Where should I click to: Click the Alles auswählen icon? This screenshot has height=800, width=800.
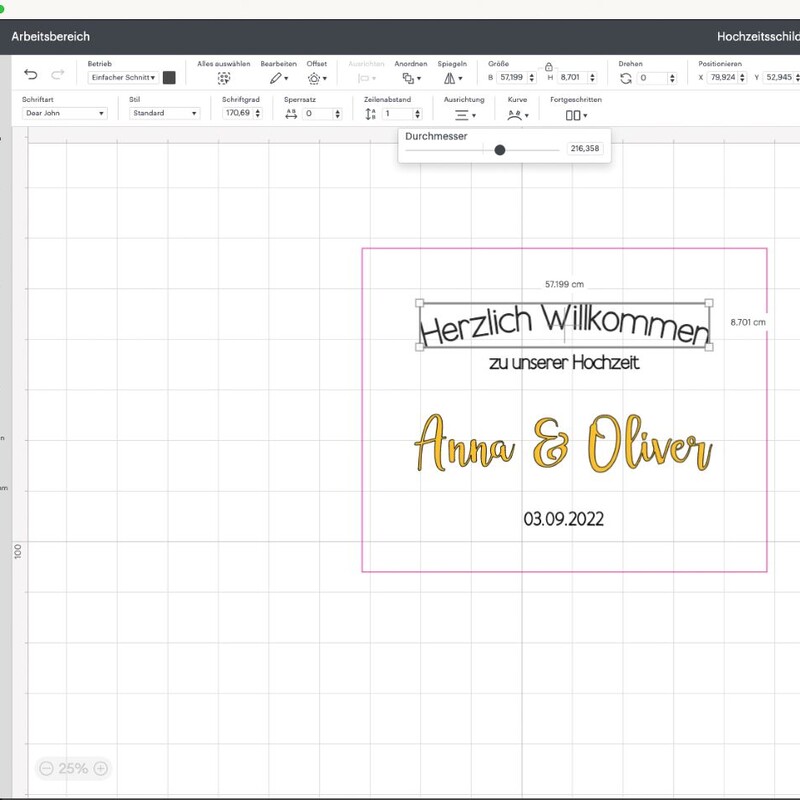tap(223, 78)
